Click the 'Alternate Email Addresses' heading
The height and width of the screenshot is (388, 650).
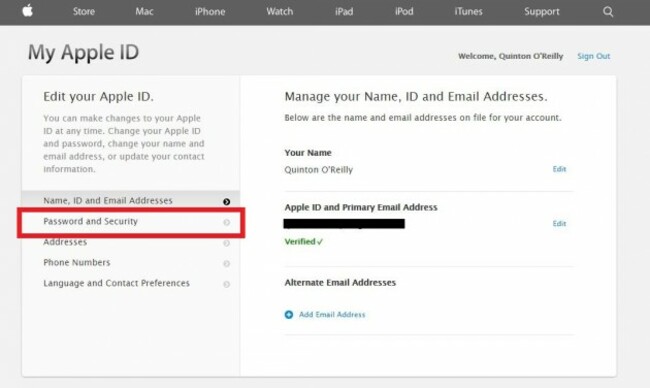(340, 283)
